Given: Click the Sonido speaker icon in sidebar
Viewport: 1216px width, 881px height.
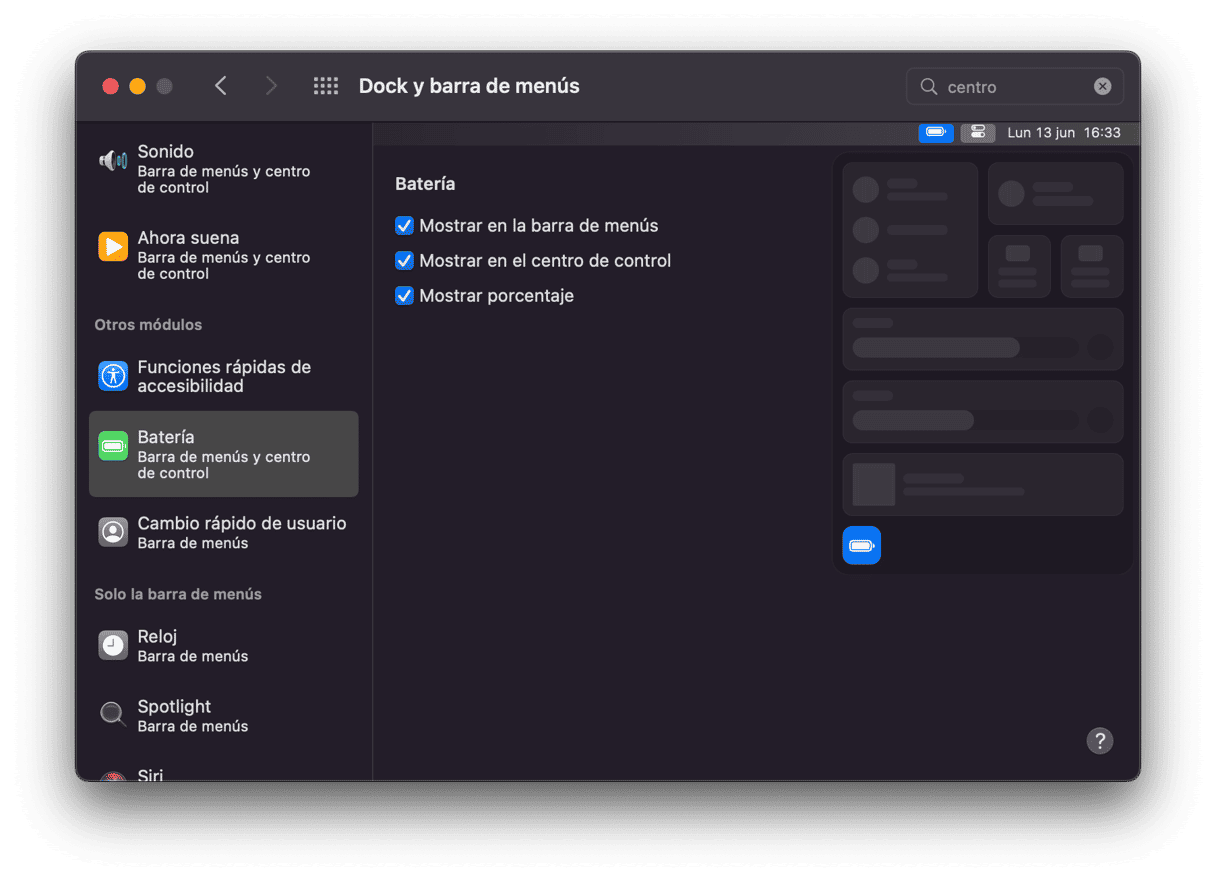Looking at the screenshot, I should pos(113,160).
